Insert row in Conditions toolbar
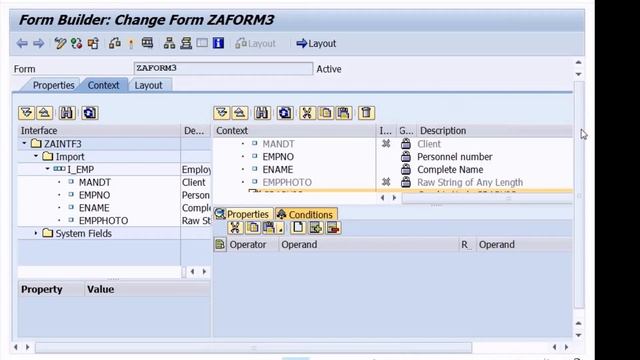640x360 pixels. [316, 228]
